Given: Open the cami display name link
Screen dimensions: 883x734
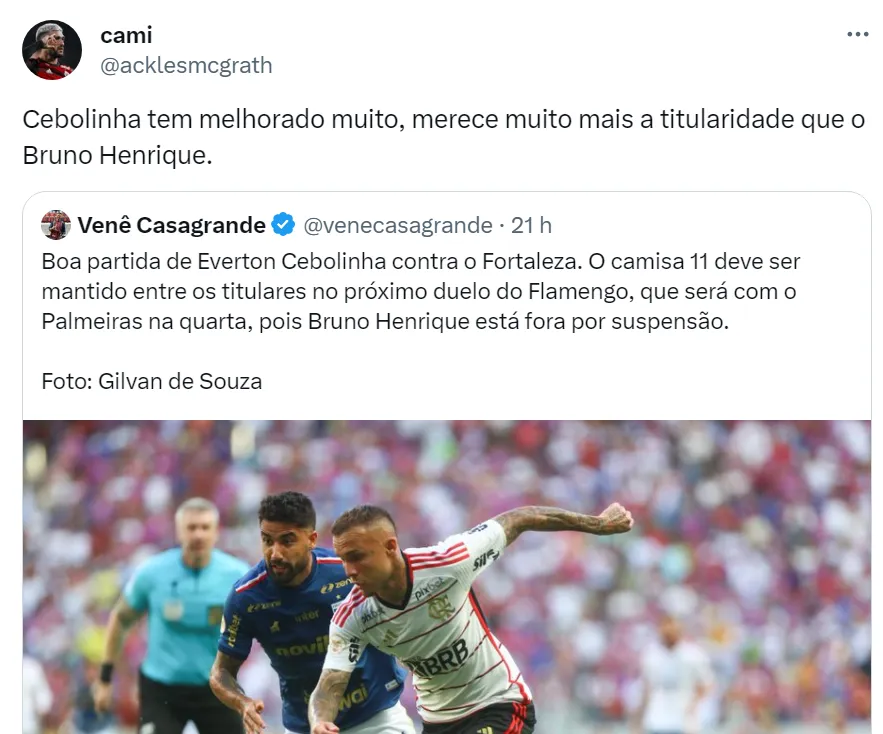Looking at the screenshot, I should point(126,35).
